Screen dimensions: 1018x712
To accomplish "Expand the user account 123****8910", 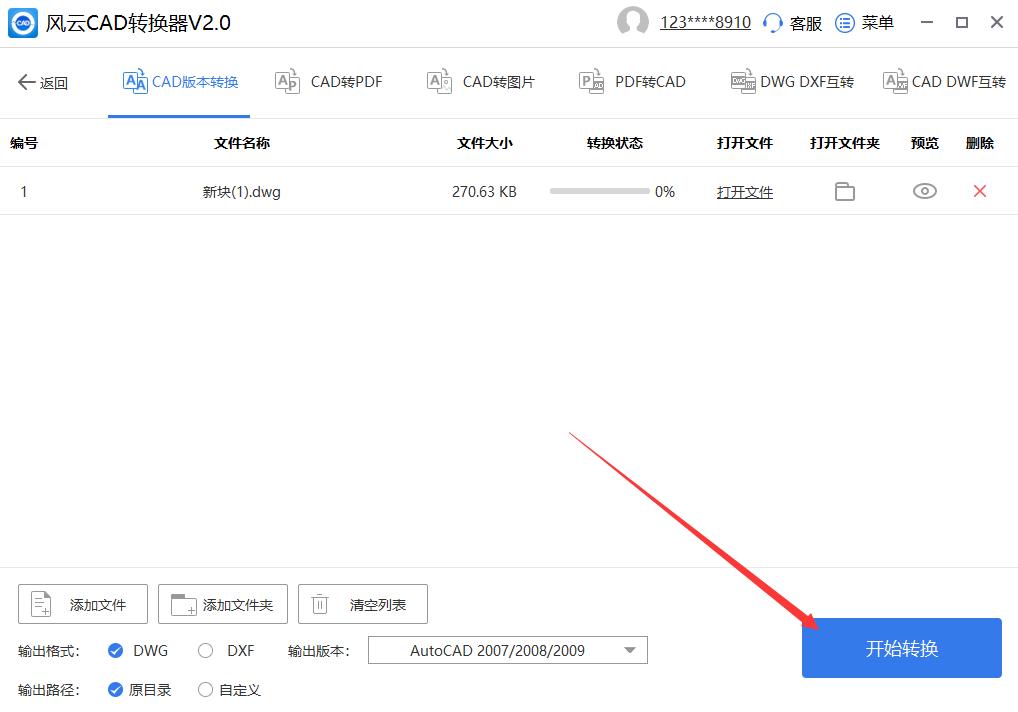I will click(x=705, y=22).
